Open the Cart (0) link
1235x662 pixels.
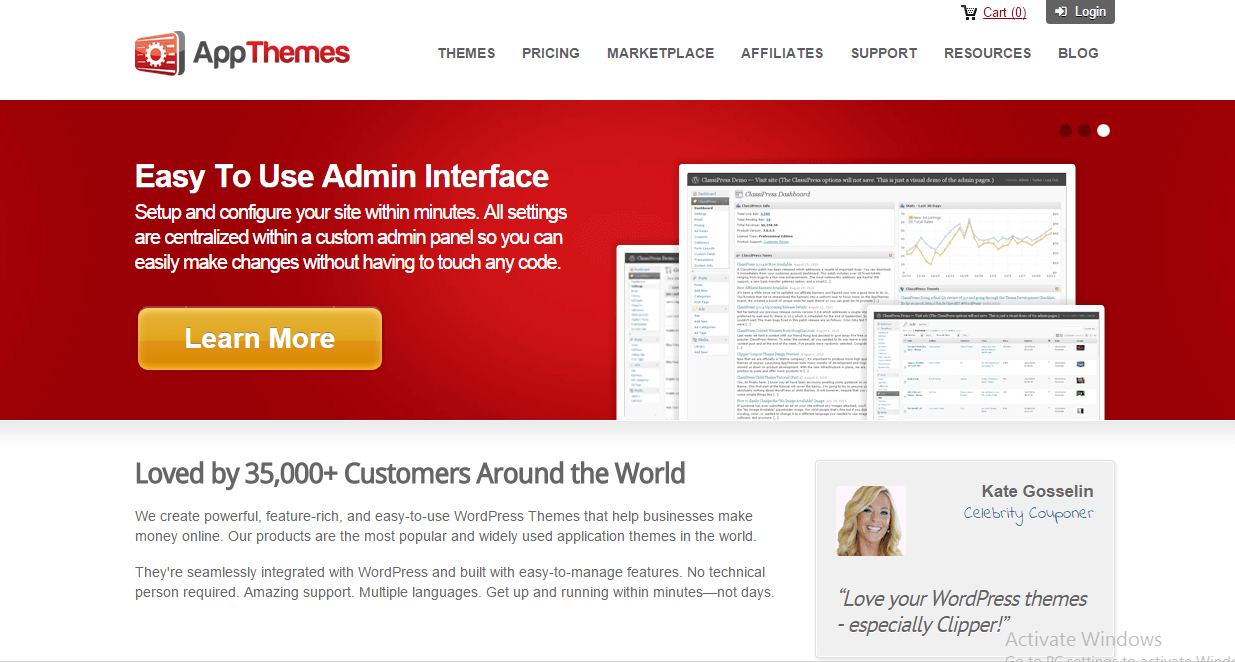(1004, 12)
